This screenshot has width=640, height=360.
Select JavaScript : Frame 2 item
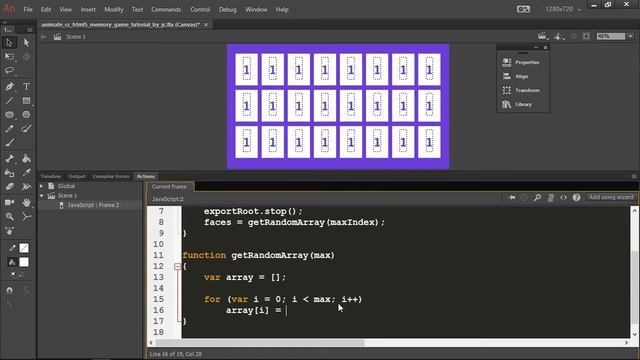[93, 205]
